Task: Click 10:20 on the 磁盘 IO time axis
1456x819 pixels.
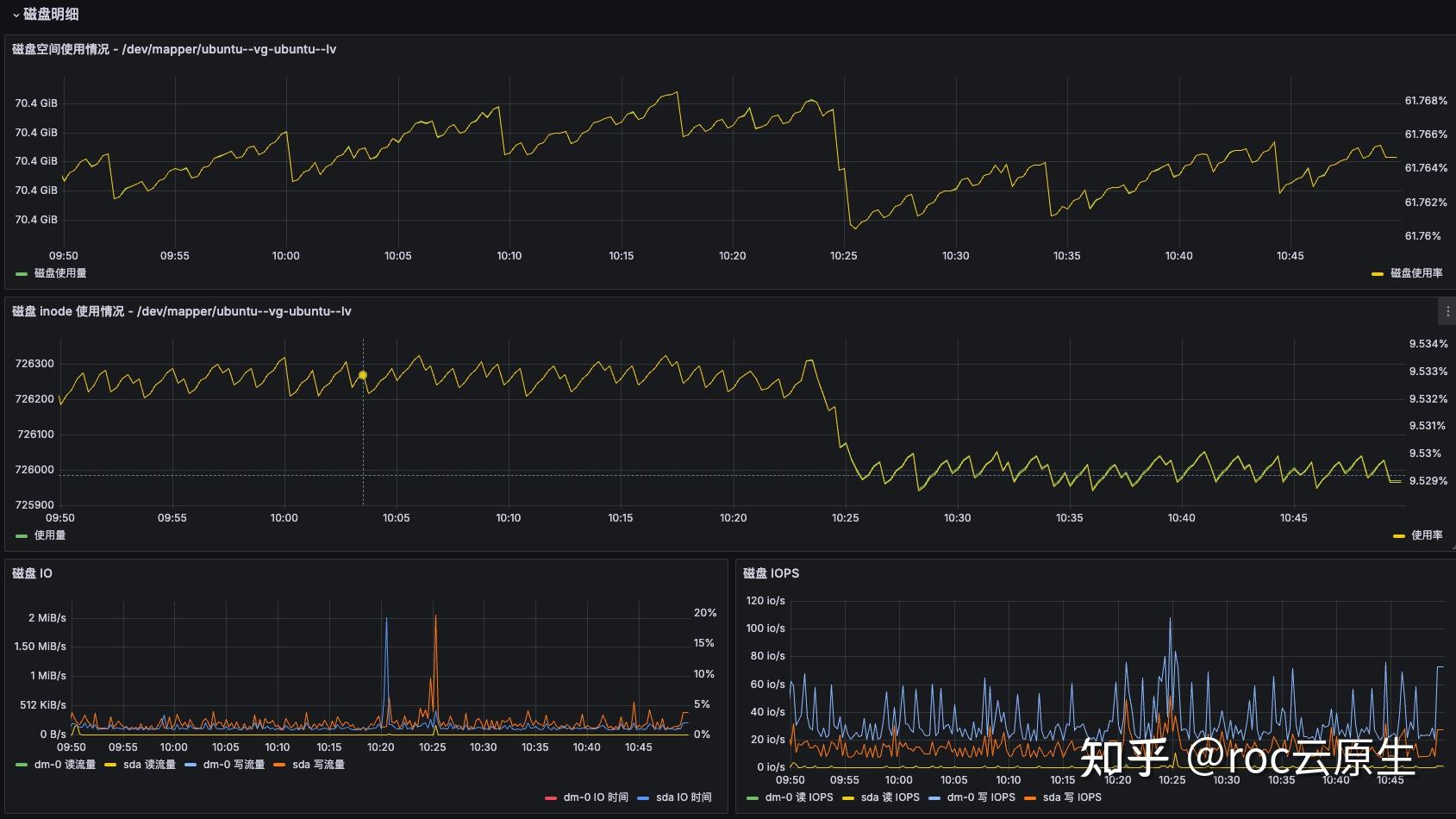Action: [380, 747]
